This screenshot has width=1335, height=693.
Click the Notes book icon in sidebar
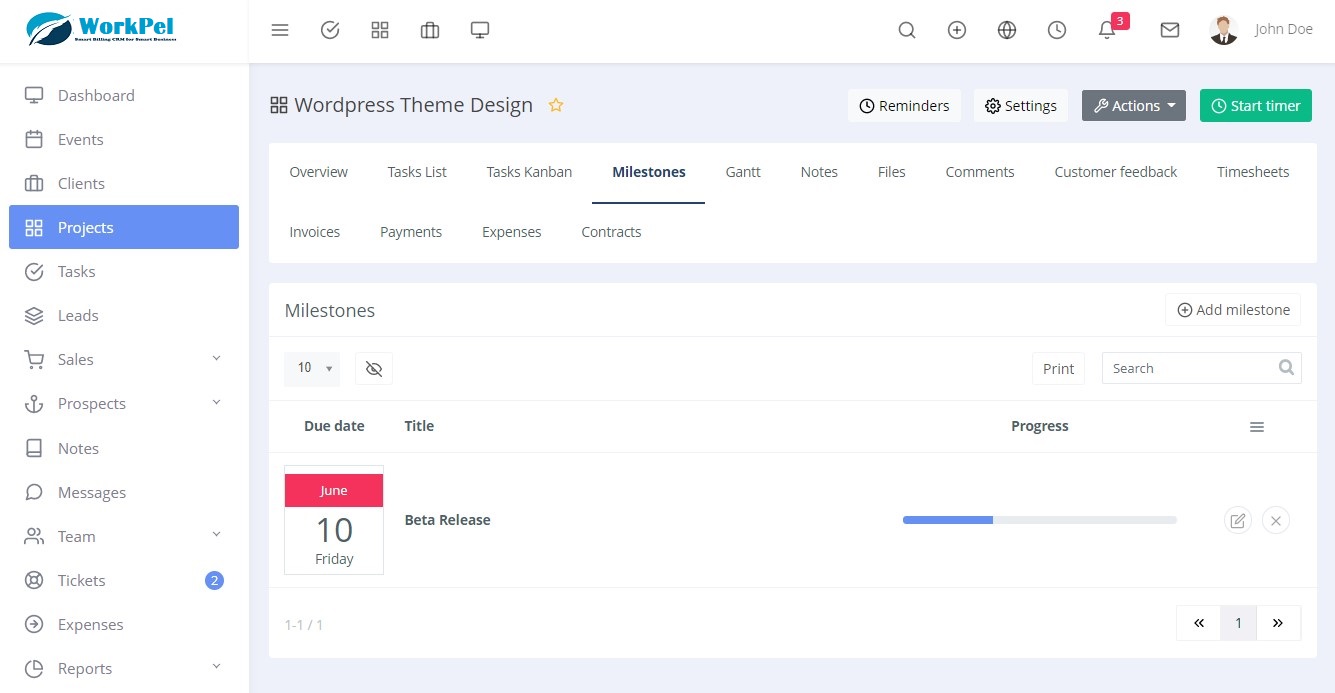pyautogui.click(x=34, y=448)
